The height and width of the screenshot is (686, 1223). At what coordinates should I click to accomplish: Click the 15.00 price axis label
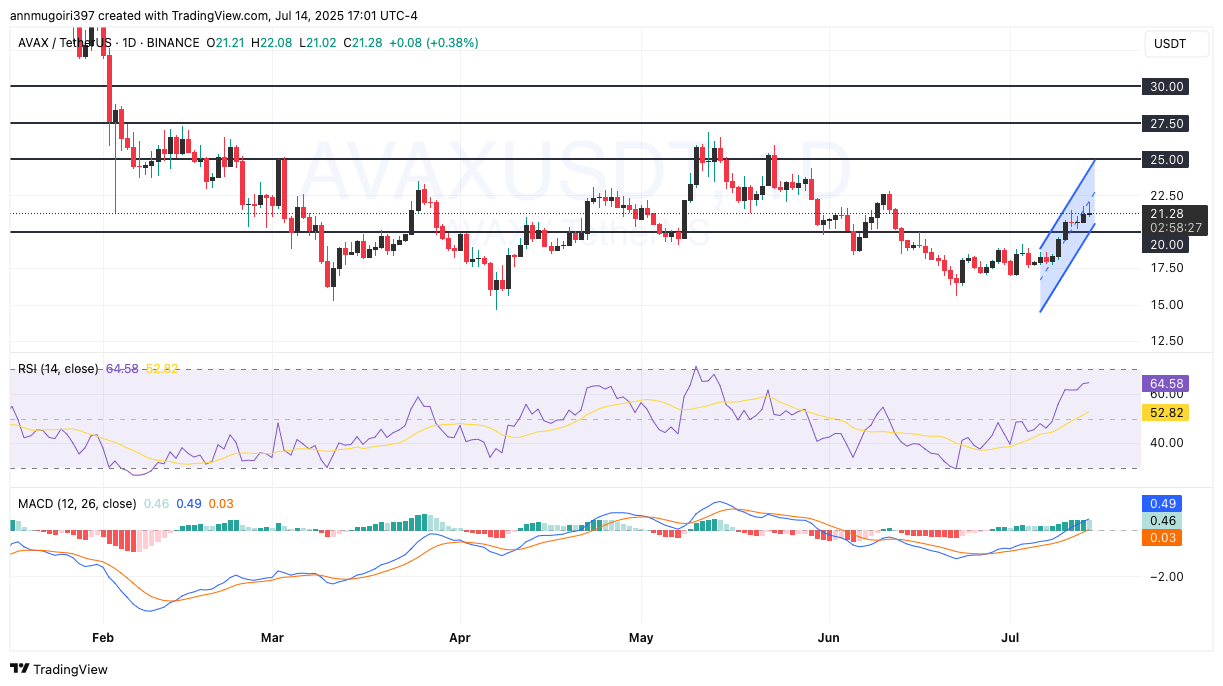[1167, 305]
